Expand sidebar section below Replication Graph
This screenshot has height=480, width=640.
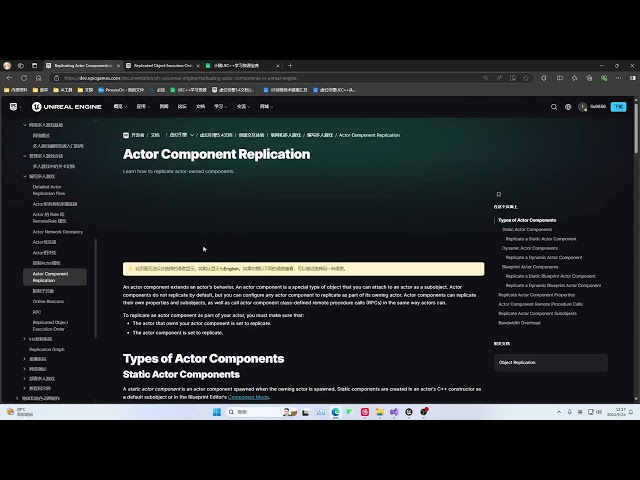click(24, 359)
